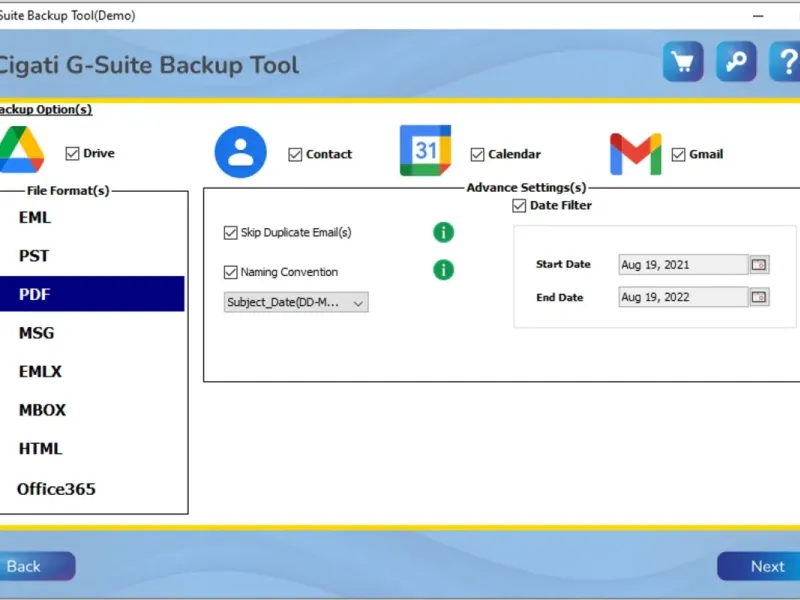Open the Start Date calendar picker
Viewport: 800px width, 600px height.
tap(759, 265)
